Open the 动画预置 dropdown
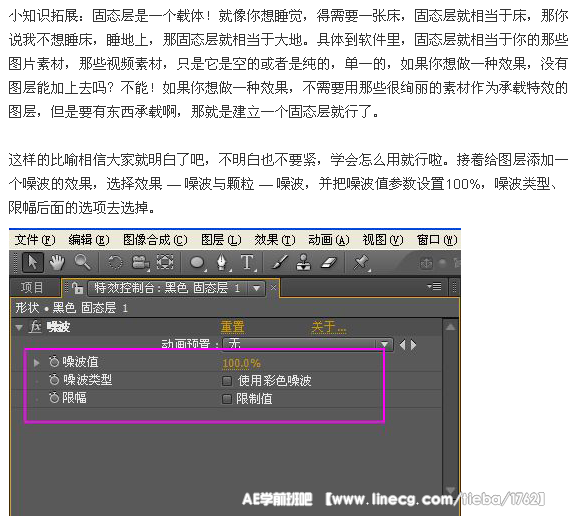Image resolution: width=578 pixels, height=516 pixels. tap(307, 344)
